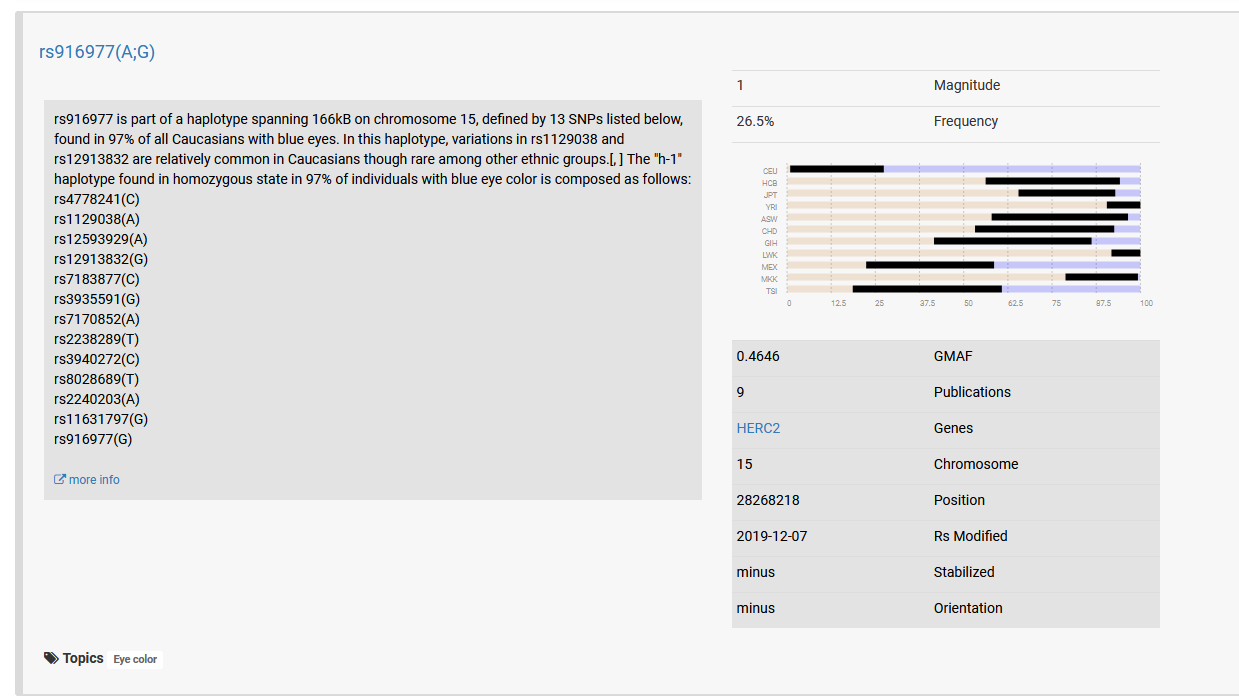Image resolution: width=1239 pixels, height=700 pixels.
Task: Click the Magnitude label
Action: 967,85
